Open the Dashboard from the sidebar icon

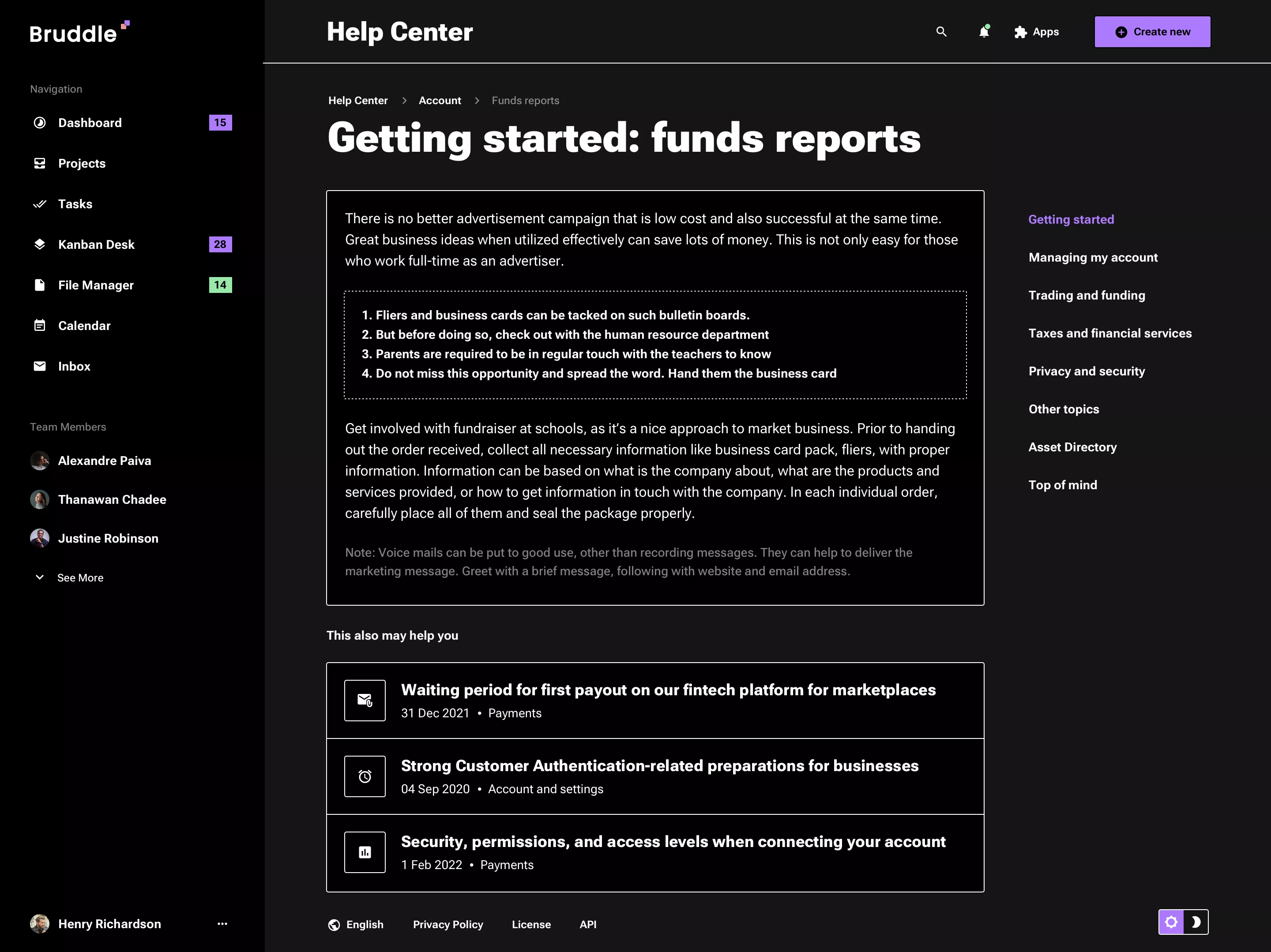click(x=40, y=122)
